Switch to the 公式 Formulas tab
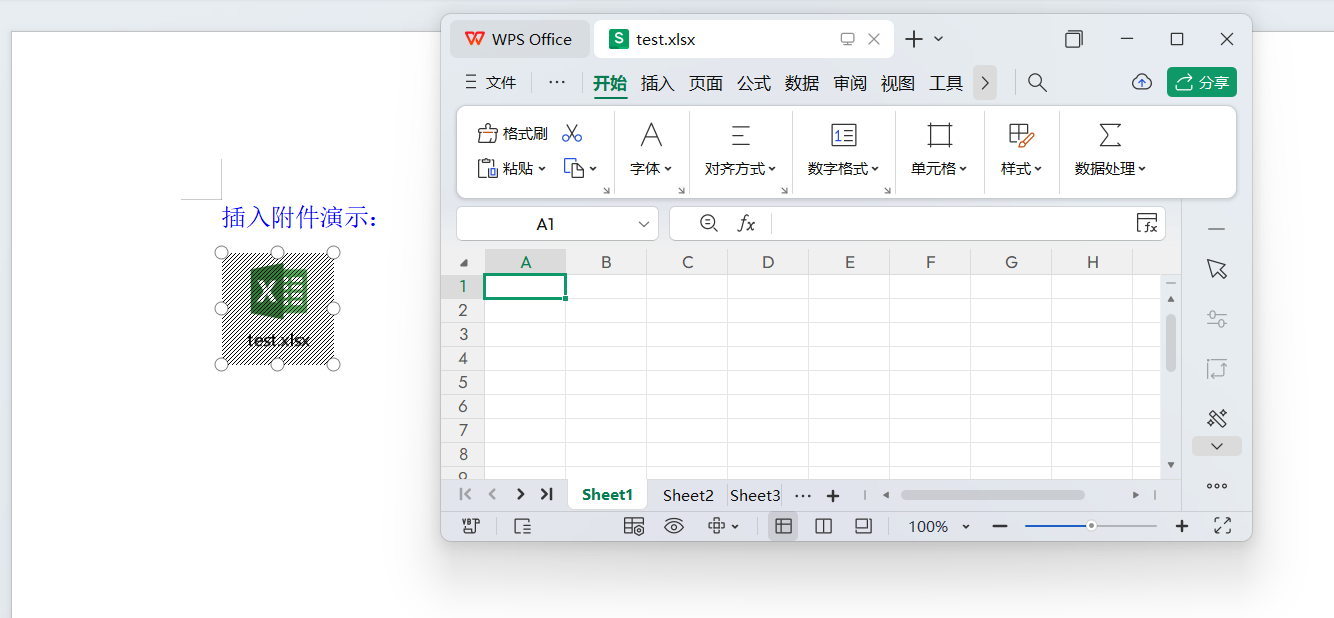Viewport: 1334px width, 618px height. pyautogui.click(x=754, y=83)
